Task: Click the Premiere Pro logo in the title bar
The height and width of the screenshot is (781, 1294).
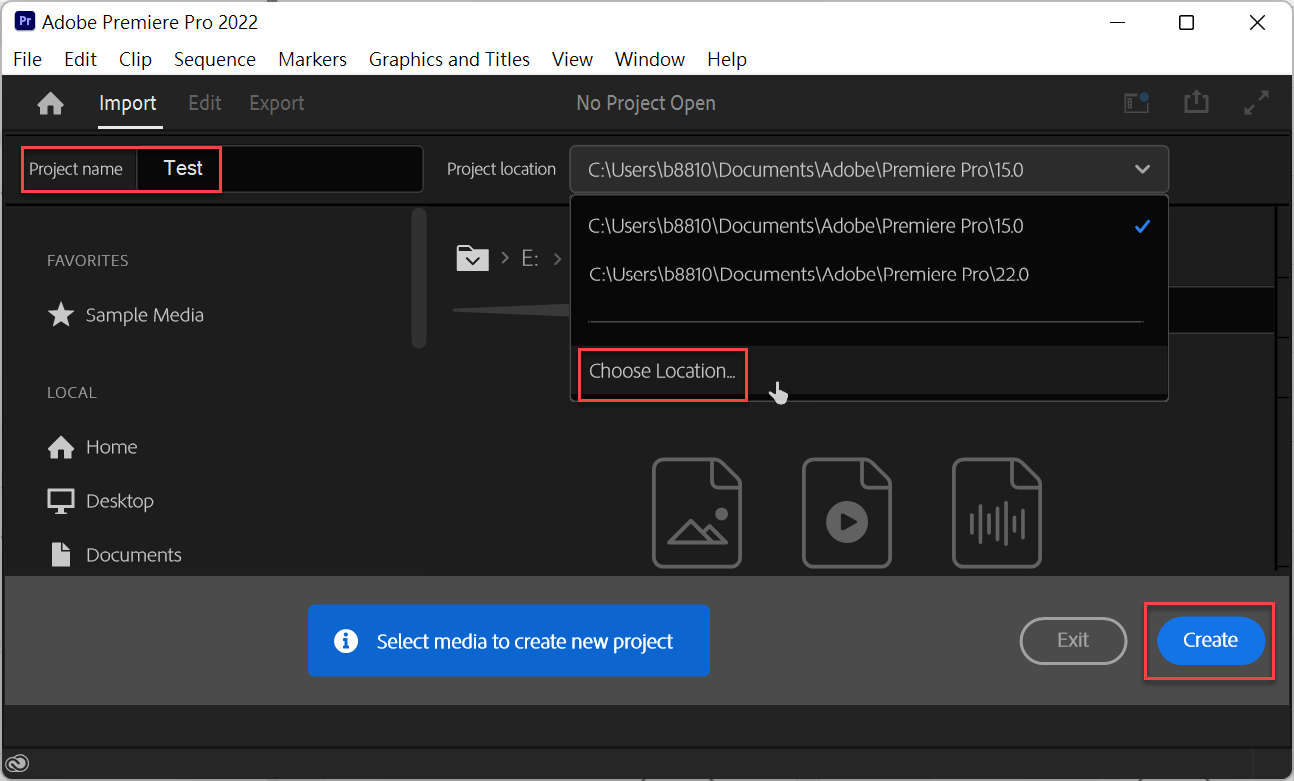Action: tap(24, 22)
